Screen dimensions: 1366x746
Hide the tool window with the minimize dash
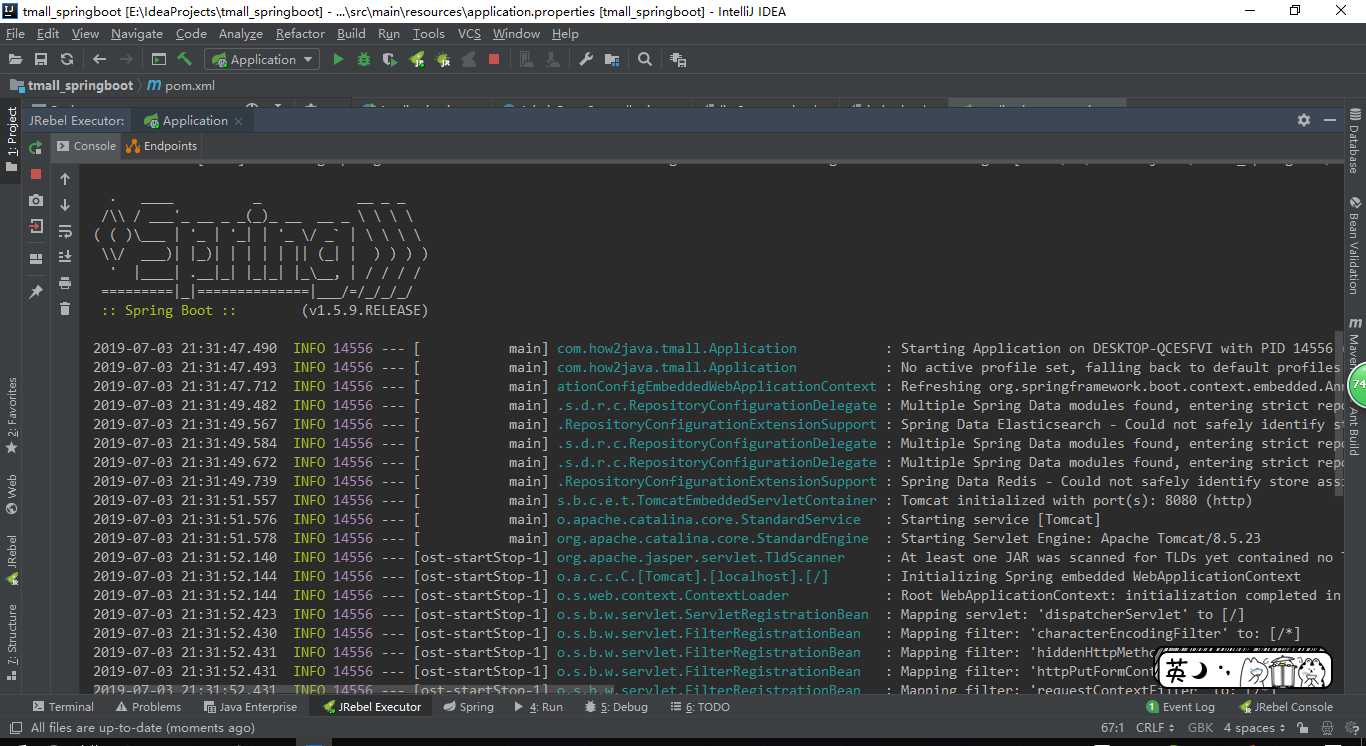point(1329,120)
